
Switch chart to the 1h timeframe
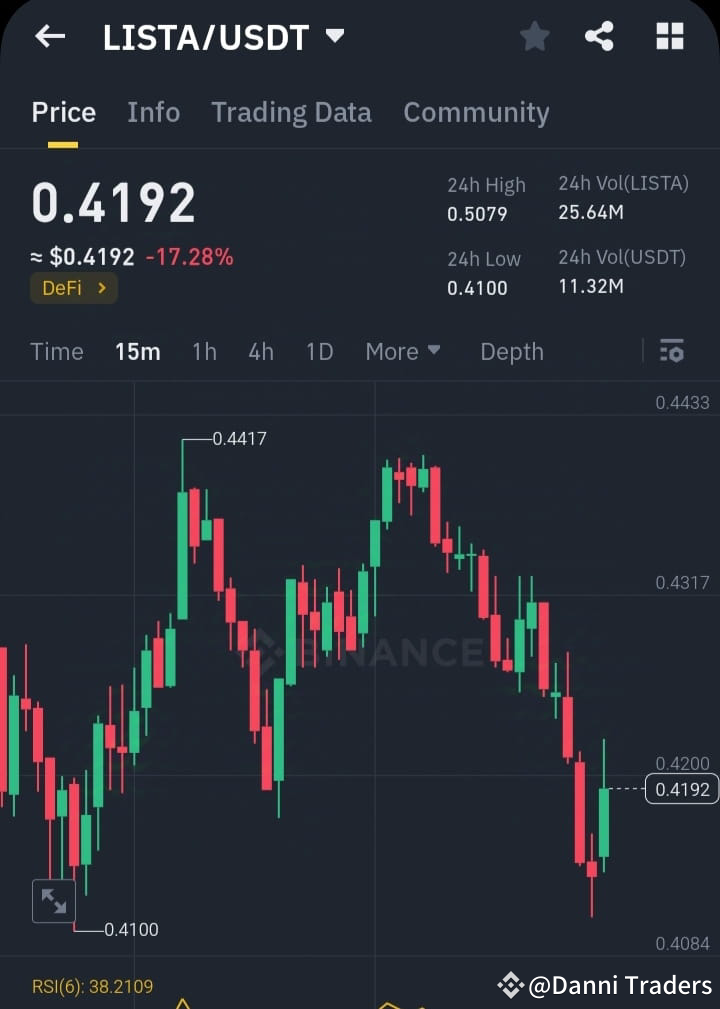point(204,351)
